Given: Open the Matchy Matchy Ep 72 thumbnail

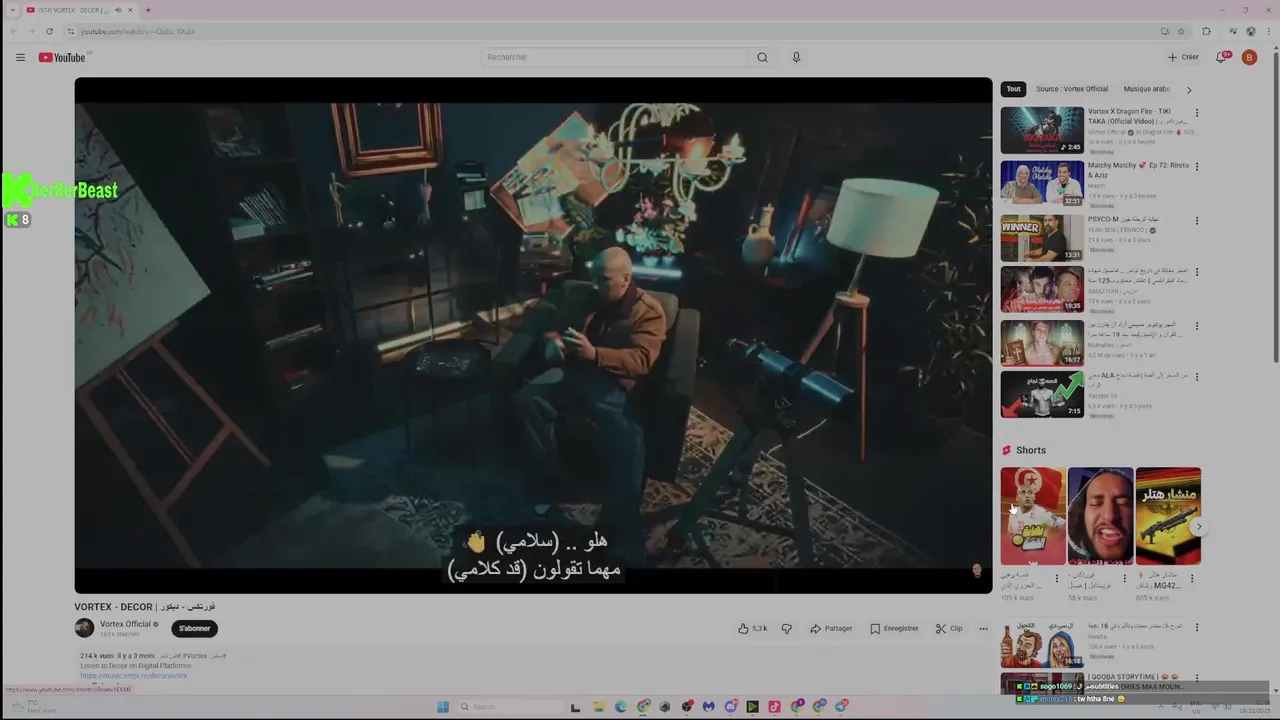Looking at the screenshot, I should pyautogui.click(x=1042, y=184).
